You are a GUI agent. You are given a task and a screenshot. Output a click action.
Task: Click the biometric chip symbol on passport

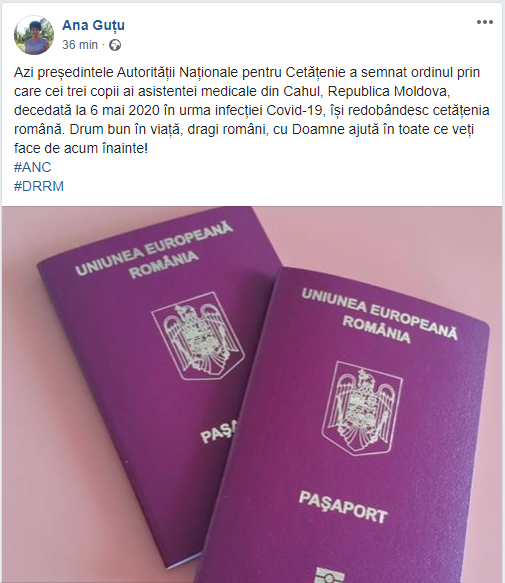coord(330,575)
